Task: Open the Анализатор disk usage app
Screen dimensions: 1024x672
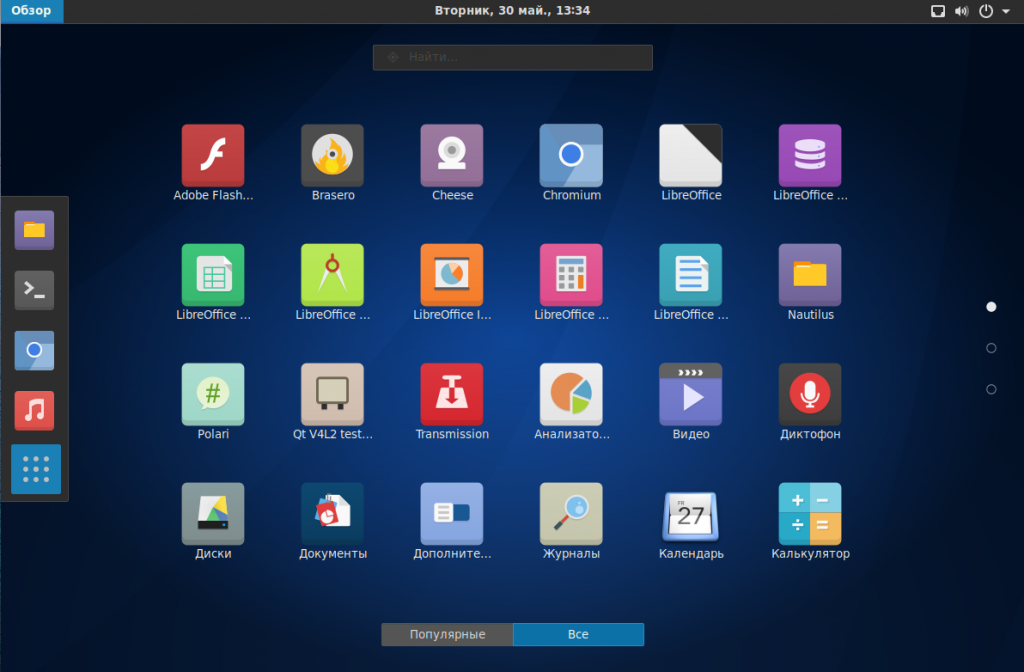Action: click(571, 394)
